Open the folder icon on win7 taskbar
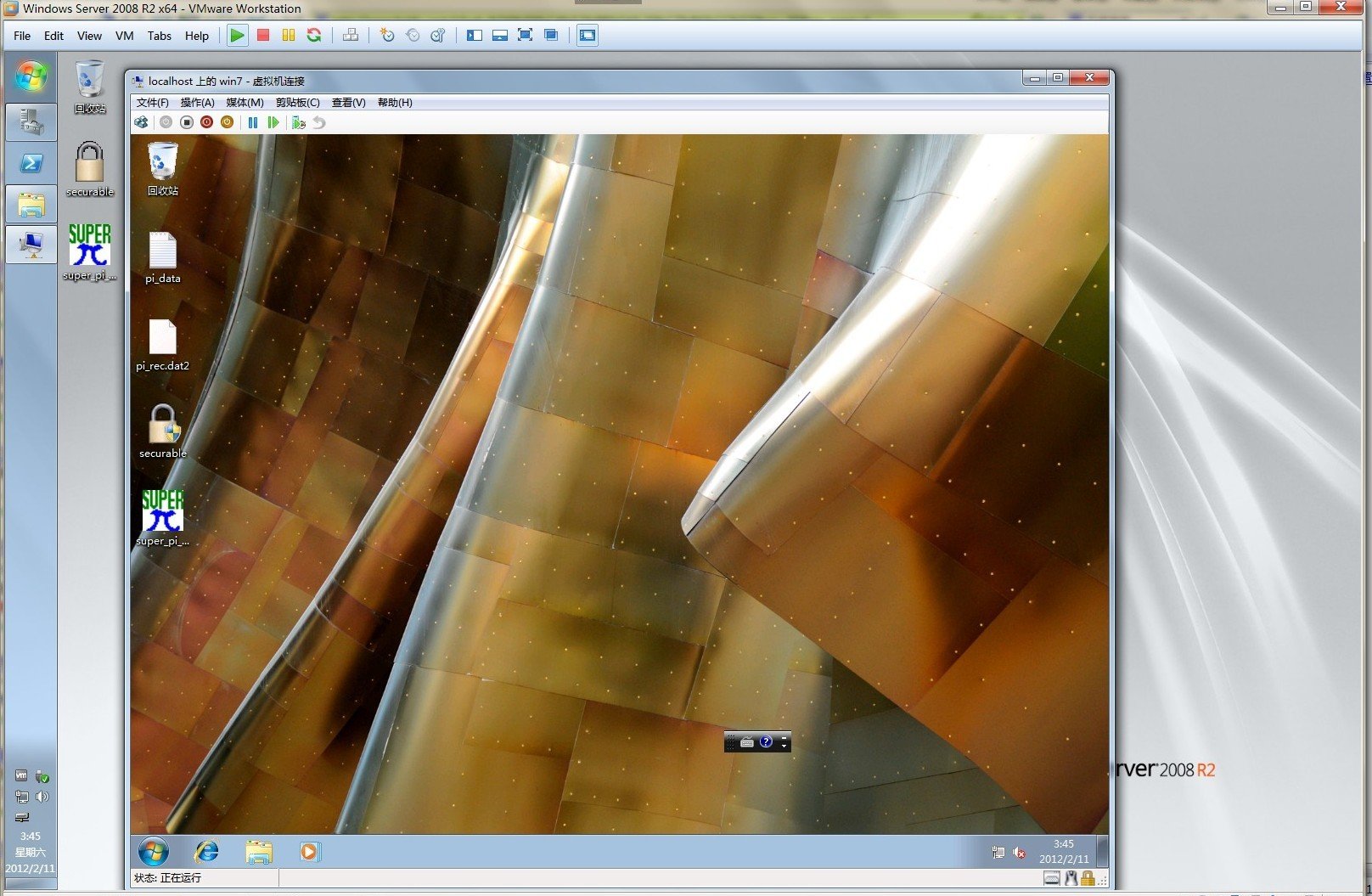The image size is (1372, 896). click(x=259, y=851)
